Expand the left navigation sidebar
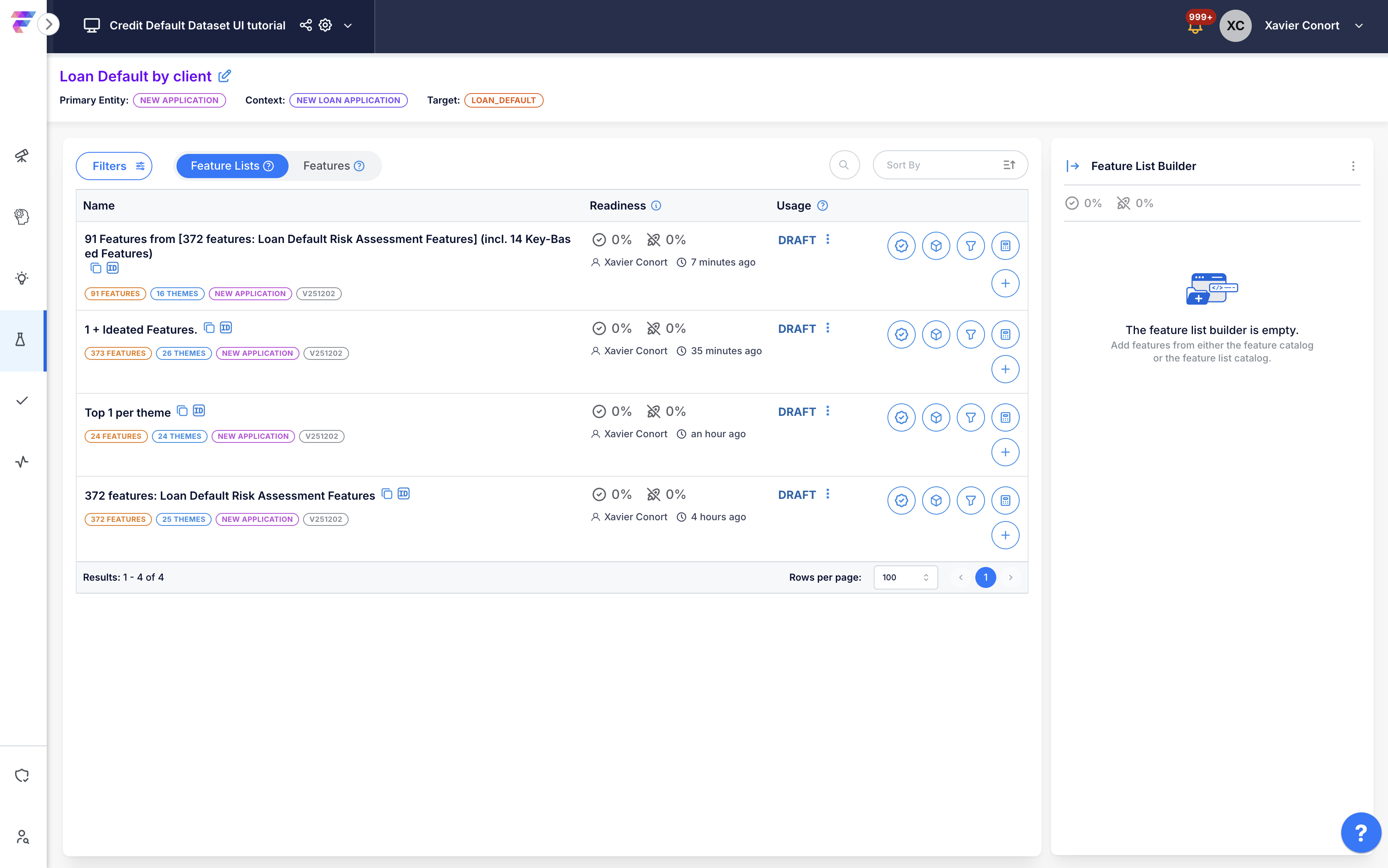 49,24
